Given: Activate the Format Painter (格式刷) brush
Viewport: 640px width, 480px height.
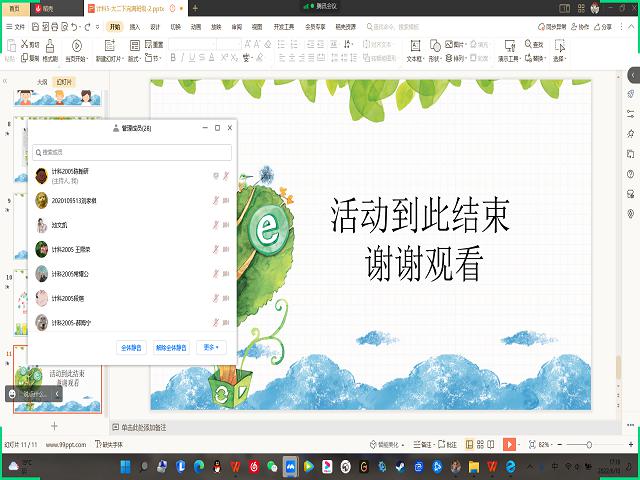Looking at the screenshot, I should click(50, 51).
